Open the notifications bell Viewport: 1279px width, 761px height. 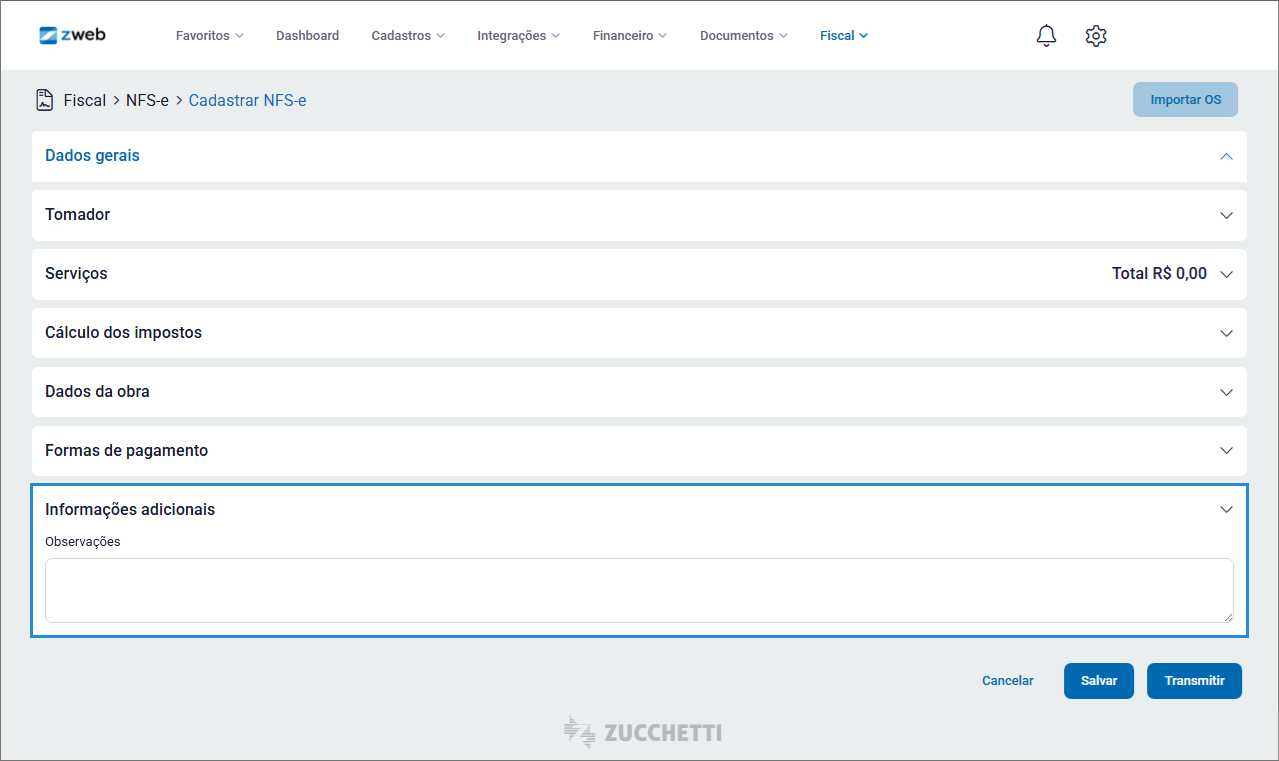1046,36
